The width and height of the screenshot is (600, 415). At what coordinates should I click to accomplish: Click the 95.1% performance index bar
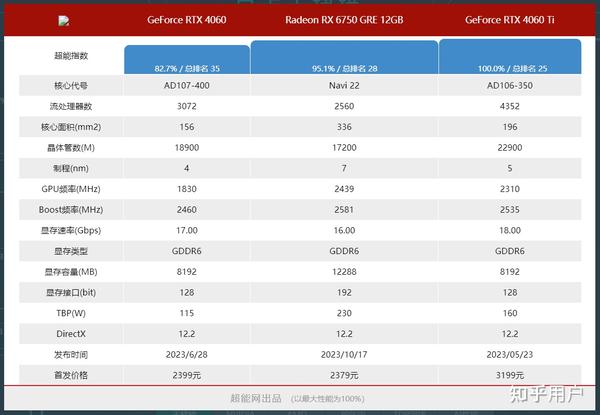click(x=344, y=57)
